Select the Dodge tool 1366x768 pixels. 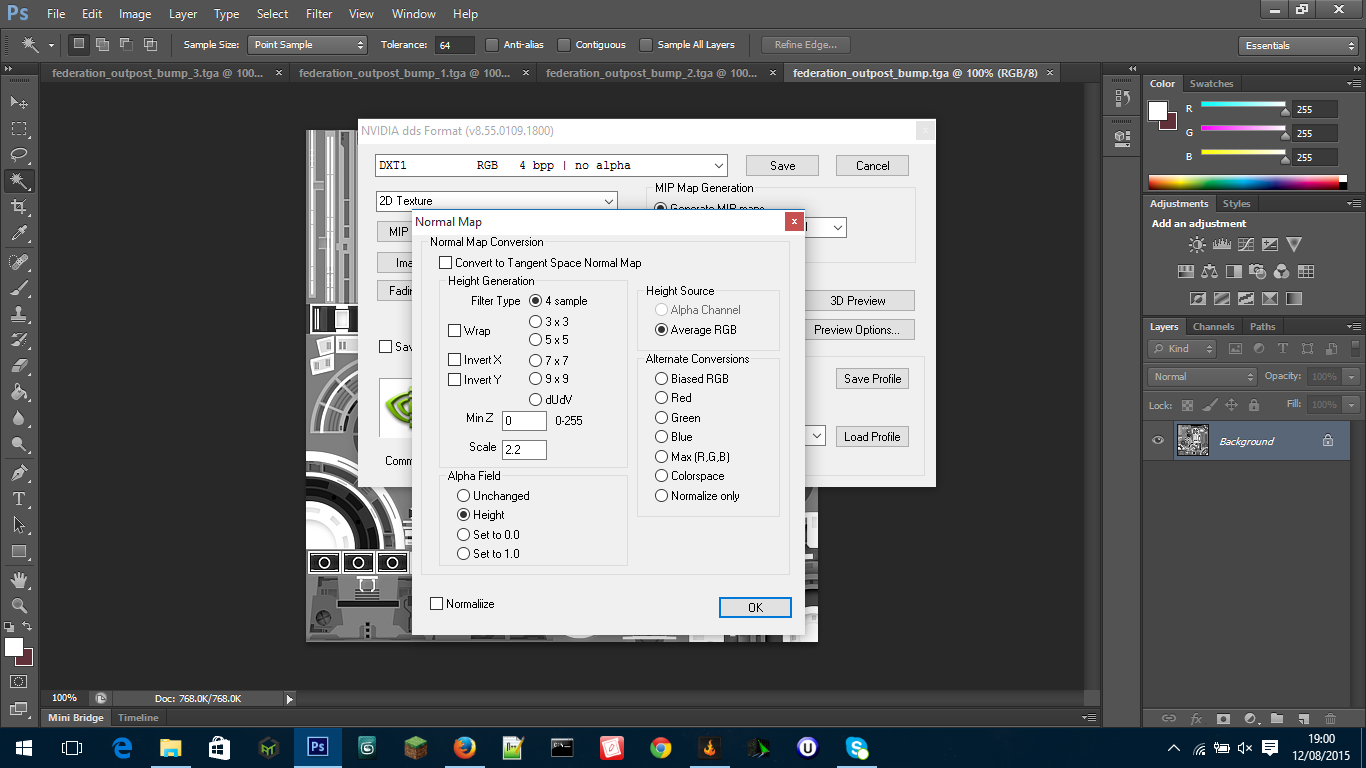click(19, 444)
